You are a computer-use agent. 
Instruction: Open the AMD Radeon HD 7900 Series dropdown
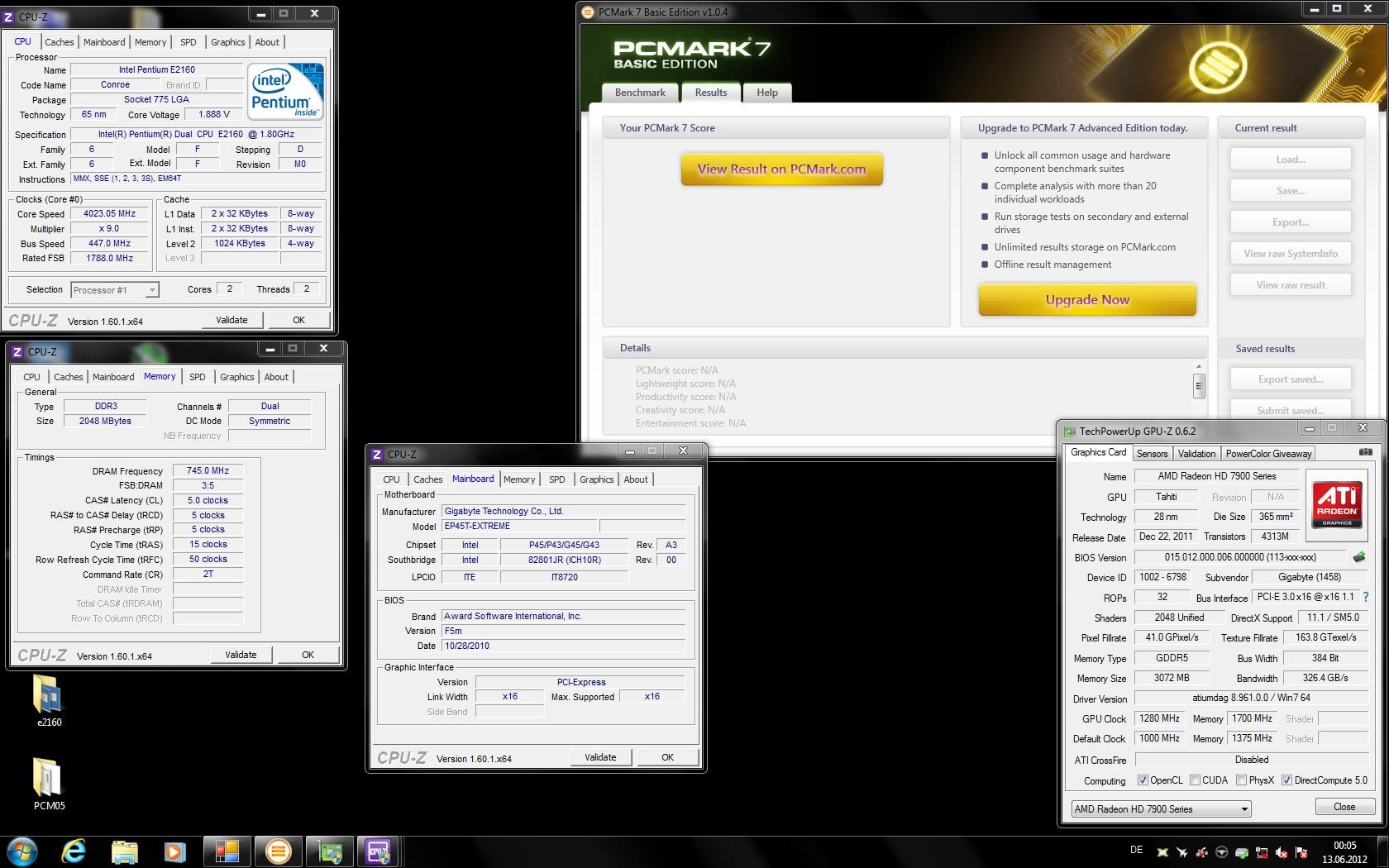pos(1161,808)
